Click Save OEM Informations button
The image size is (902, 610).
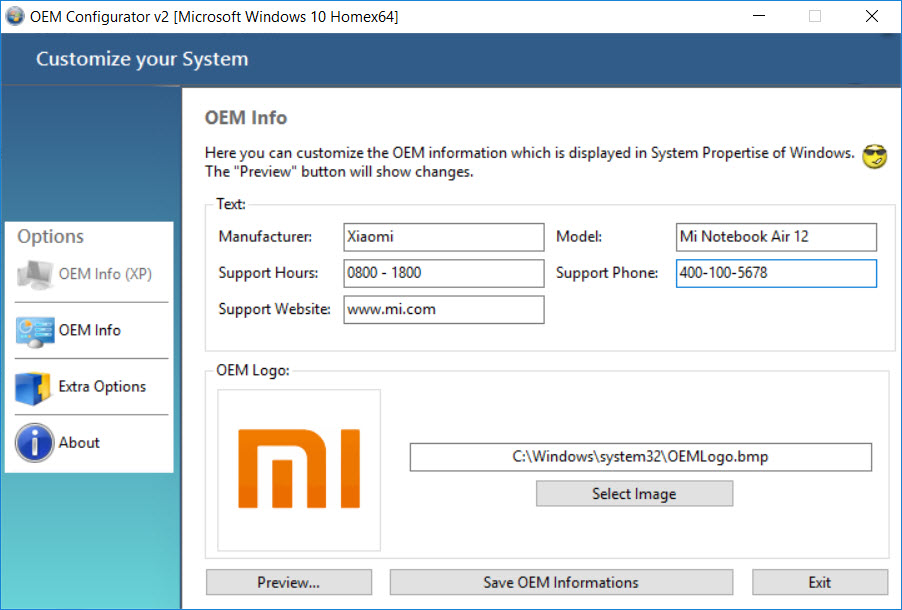(x=561, y=582)
